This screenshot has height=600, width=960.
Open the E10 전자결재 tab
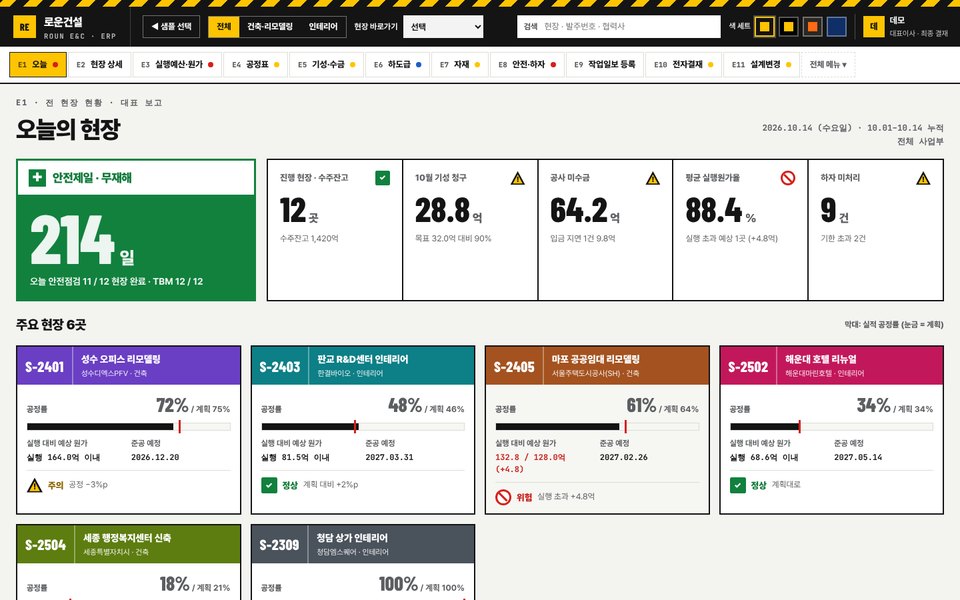coord(683,64)
